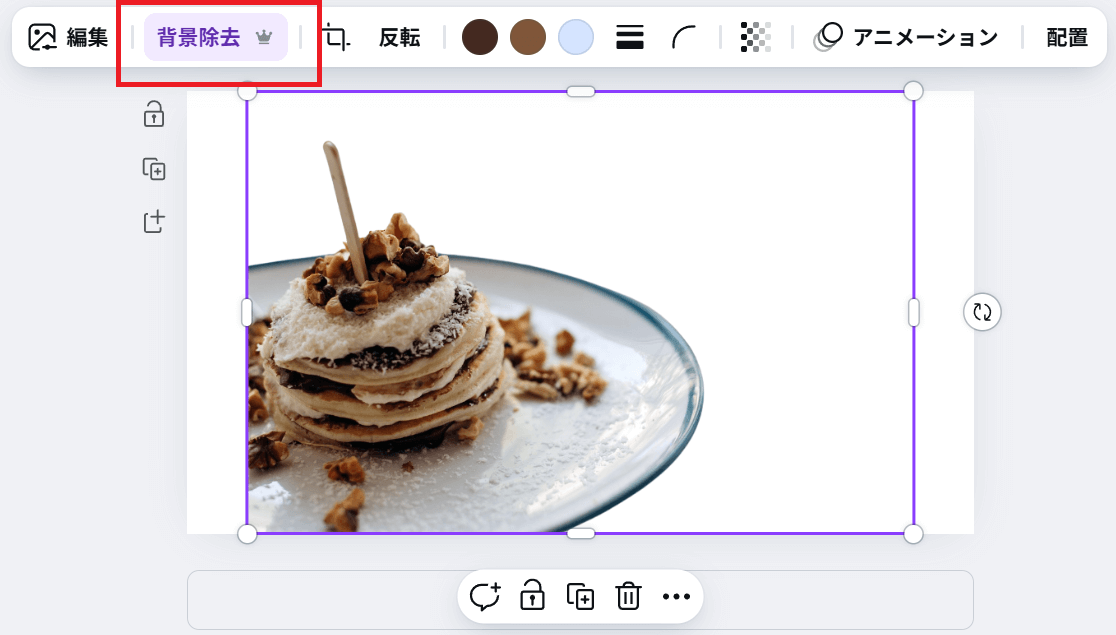Expand the more options ellipsis menu

[676, 597]
